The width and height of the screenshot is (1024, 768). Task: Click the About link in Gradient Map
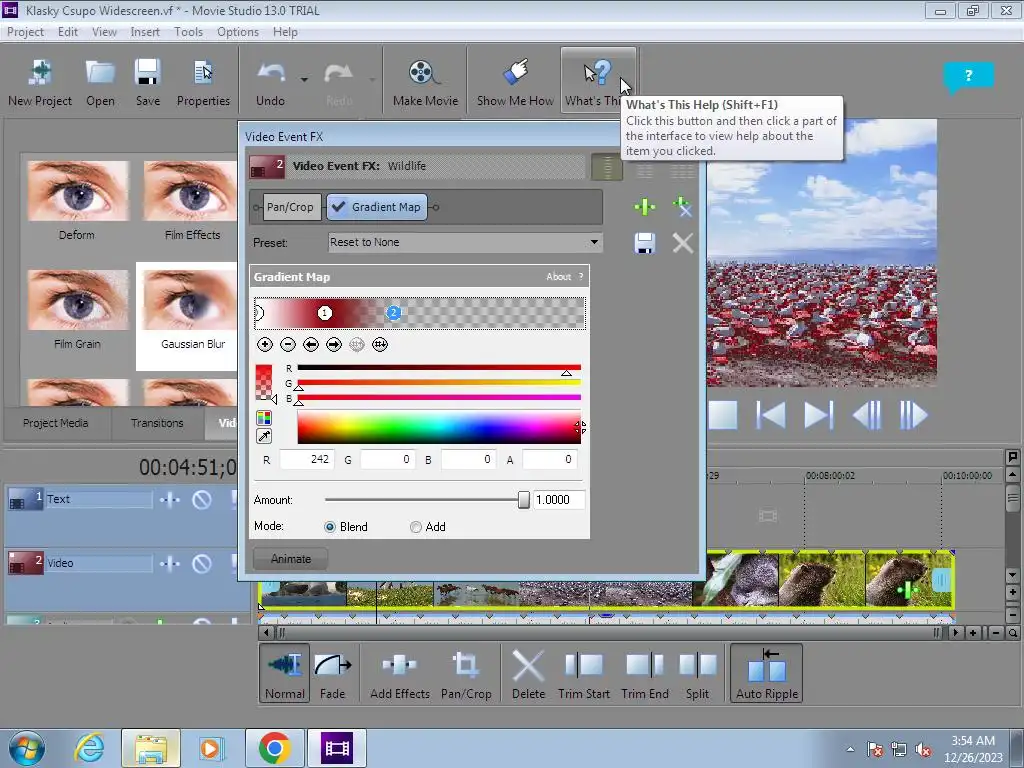558,277
